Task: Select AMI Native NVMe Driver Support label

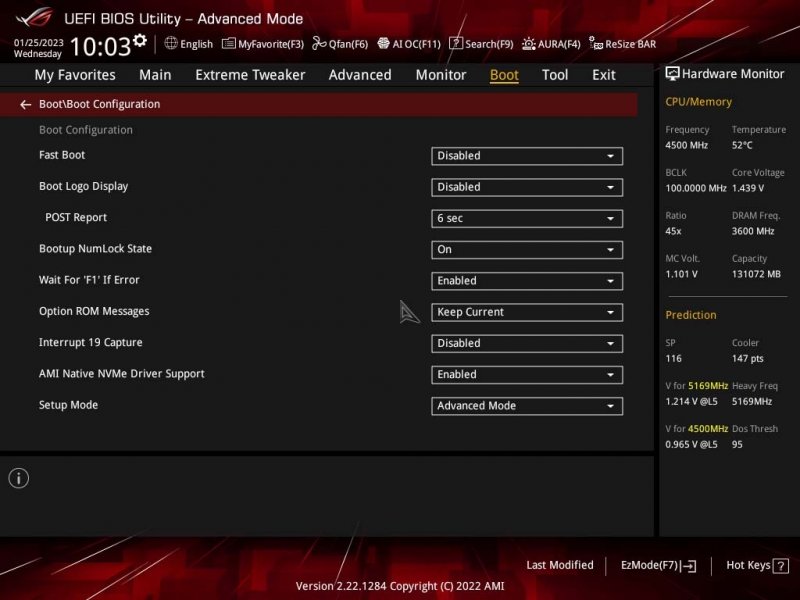Action: 121,374
